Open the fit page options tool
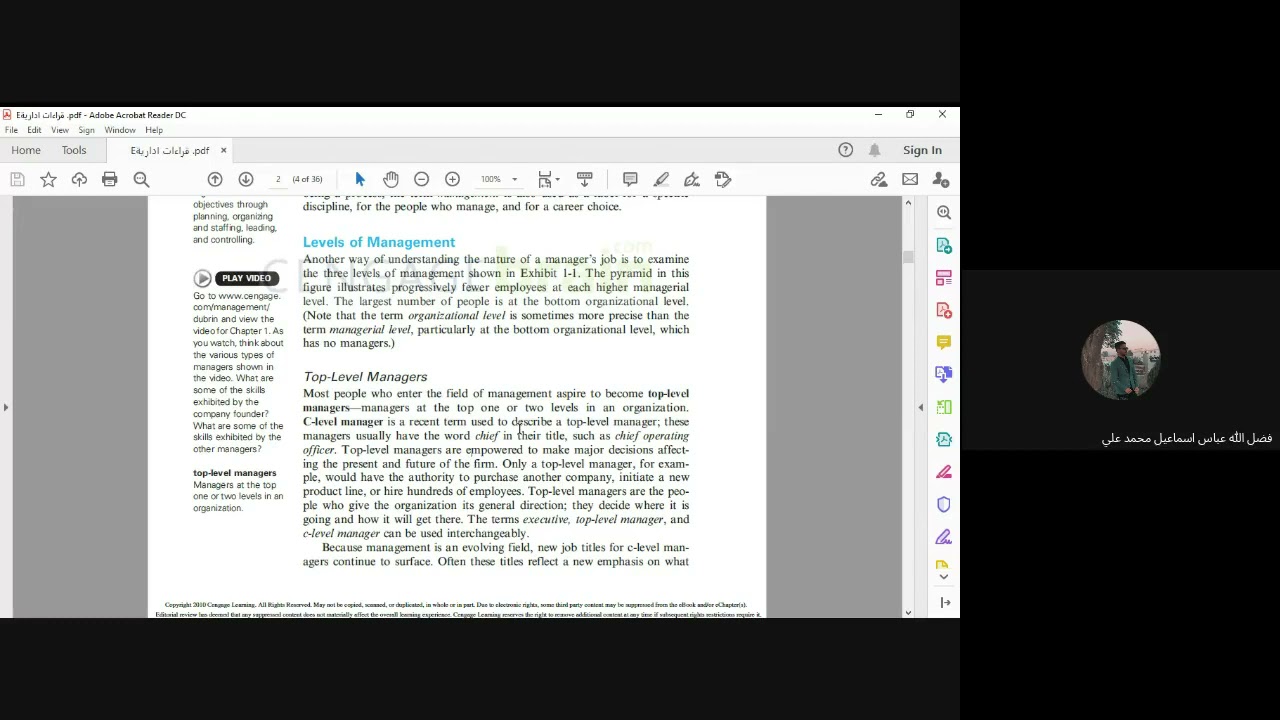Image resolution: width=1280 pixels, height=720 pixels. pos(548,179)
